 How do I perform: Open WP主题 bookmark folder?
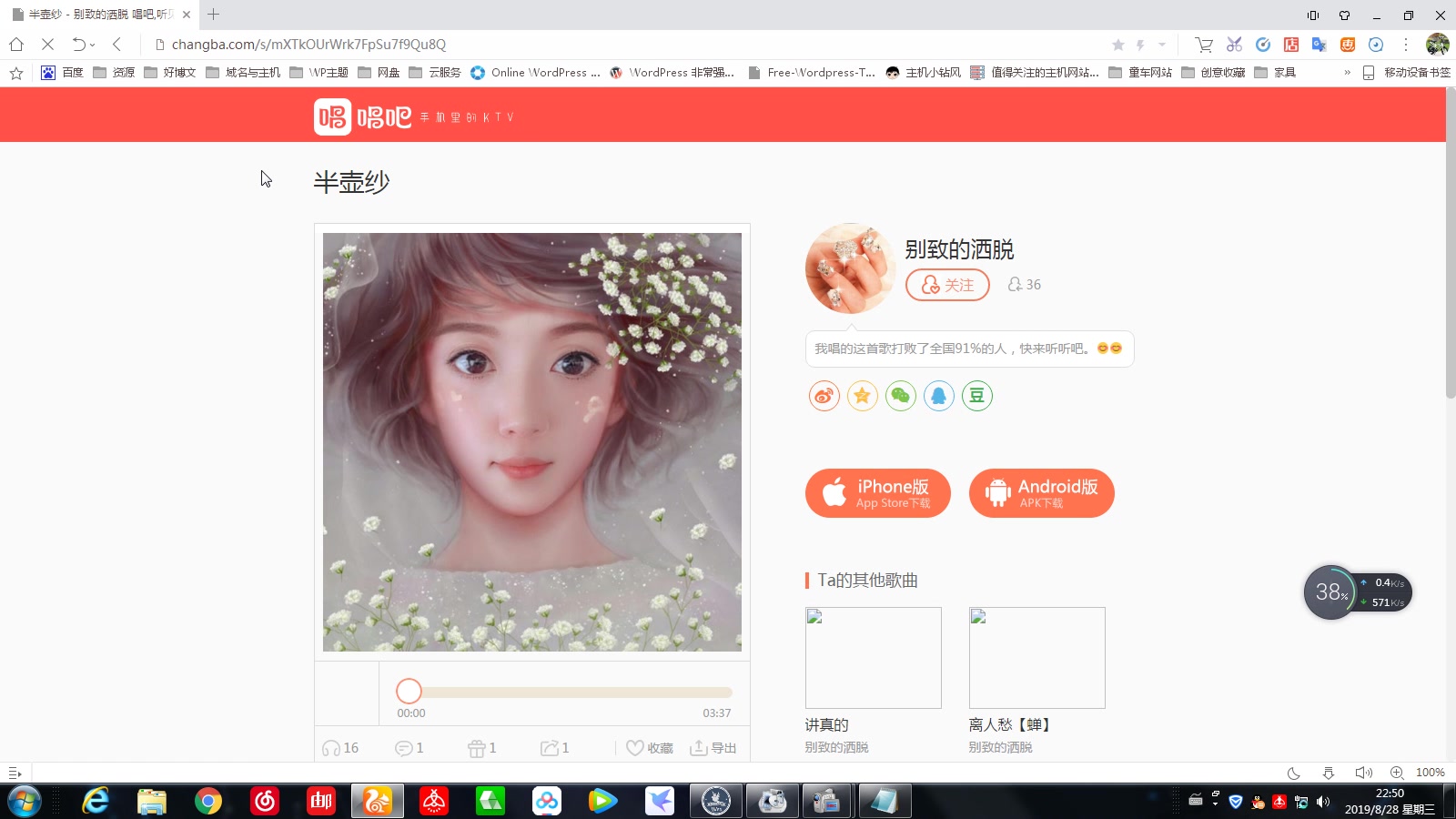pyautogui.click(x=318, y=72)
